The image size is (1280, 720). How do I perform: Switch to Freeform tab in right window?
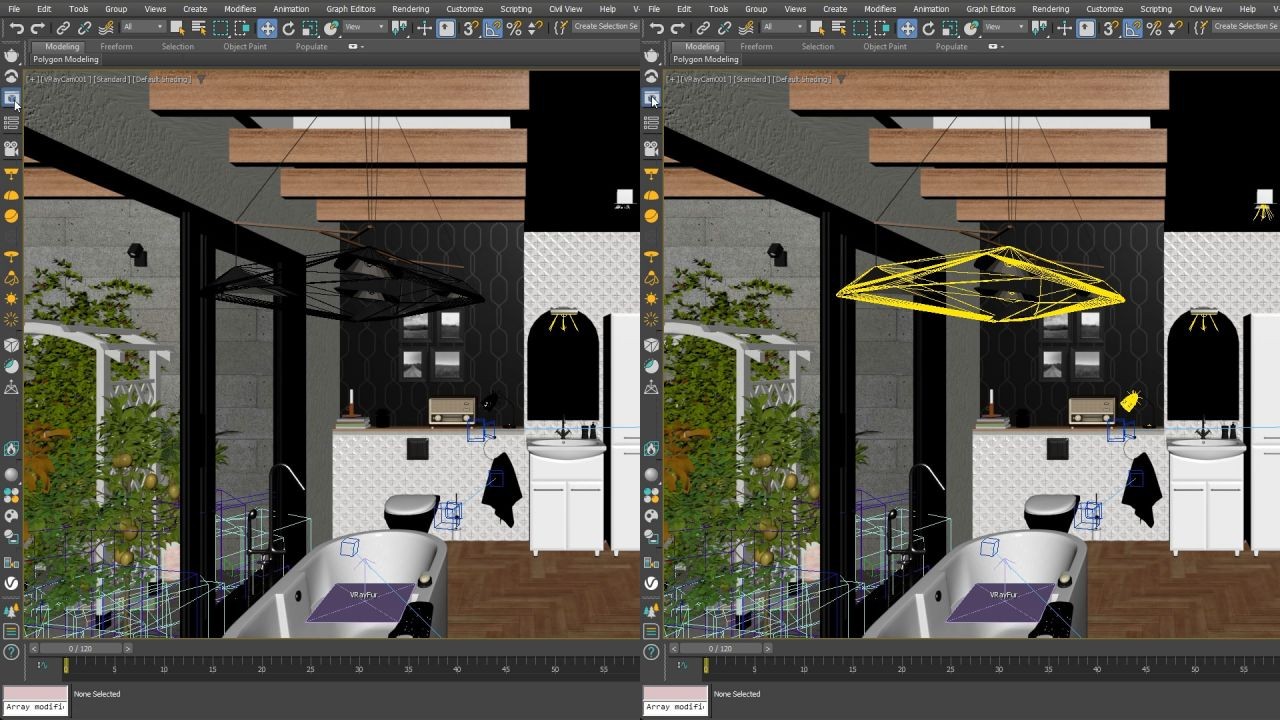coord(756,47)
